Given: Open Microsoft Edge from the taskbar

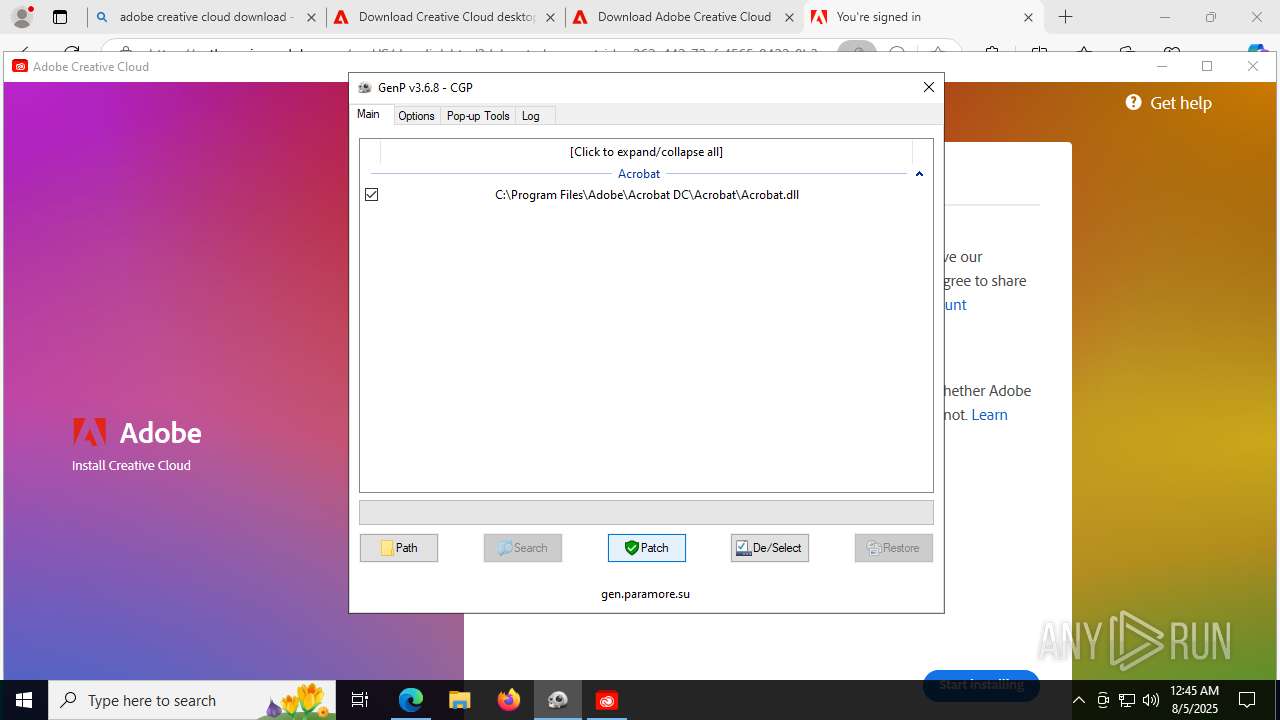Looking at the screenshot, I should (411, 700).
